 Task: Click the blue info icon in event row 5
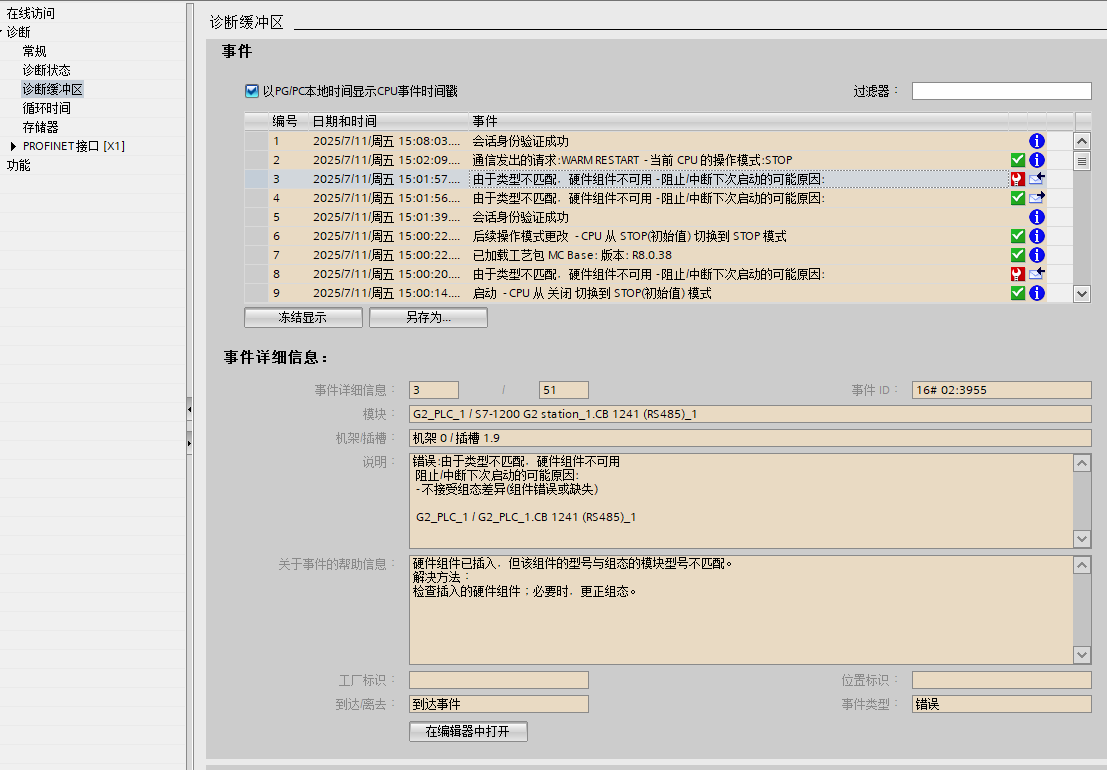1037,217
